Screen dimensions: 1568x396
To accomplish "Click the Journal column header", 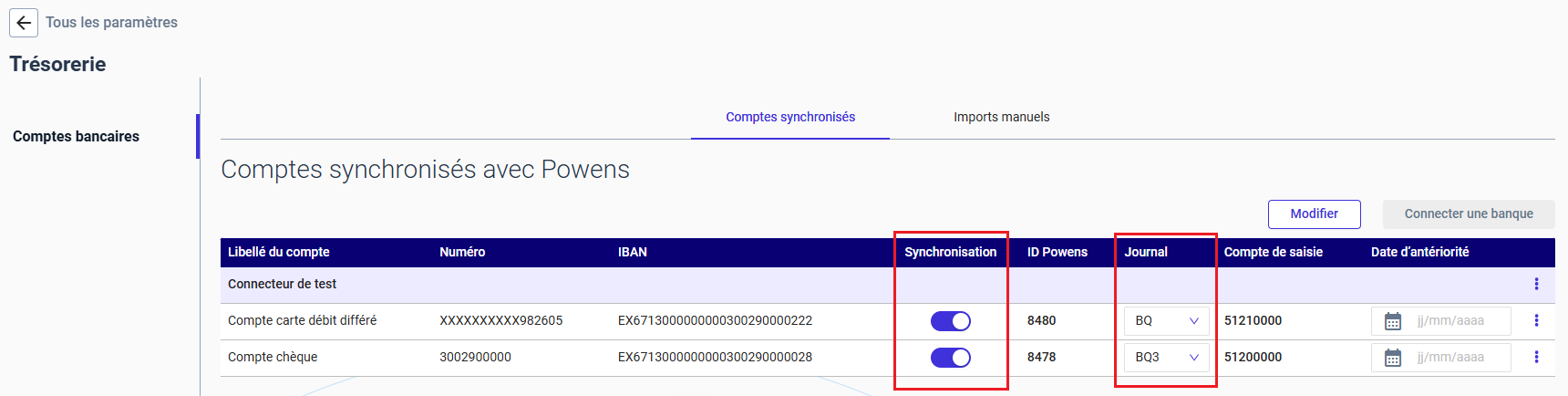I will tap(1146, 253).
